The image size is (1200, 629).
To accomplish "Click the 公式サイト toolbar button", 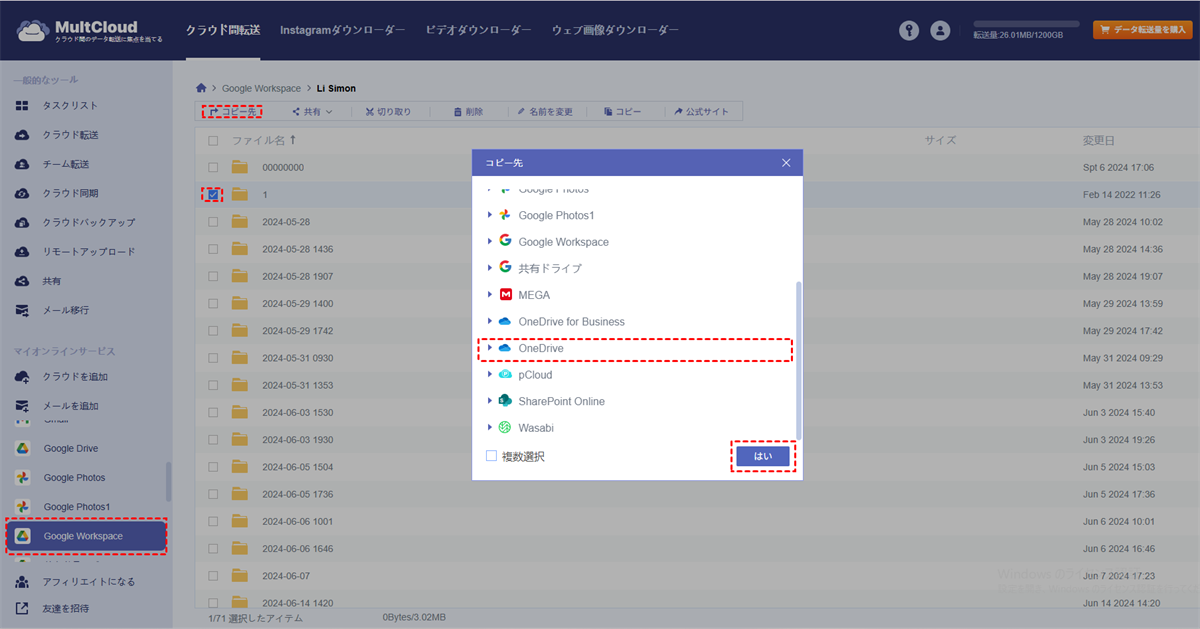I will 701,112.
